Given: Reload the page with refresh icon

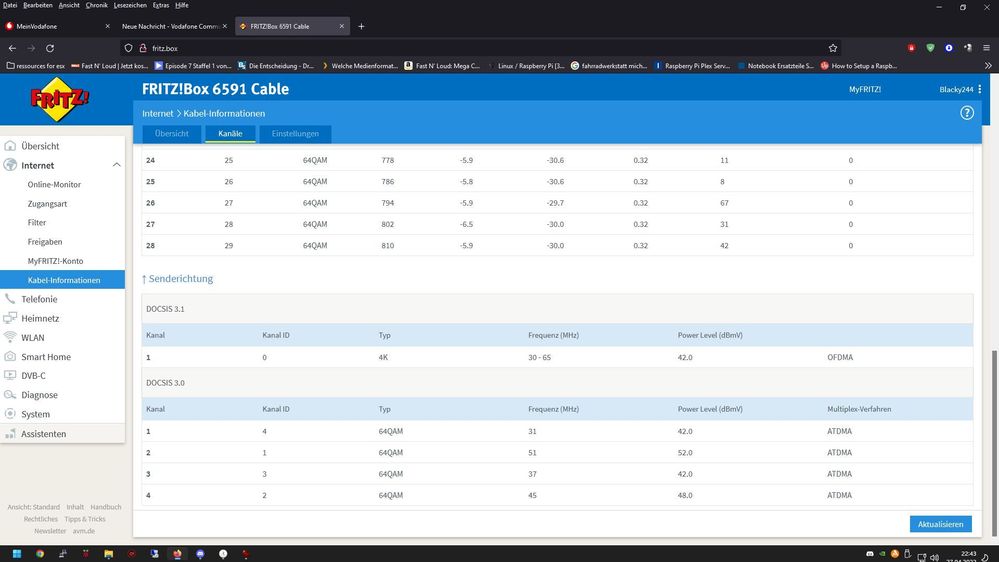Looking at the screenshot, I should [50, 48].
